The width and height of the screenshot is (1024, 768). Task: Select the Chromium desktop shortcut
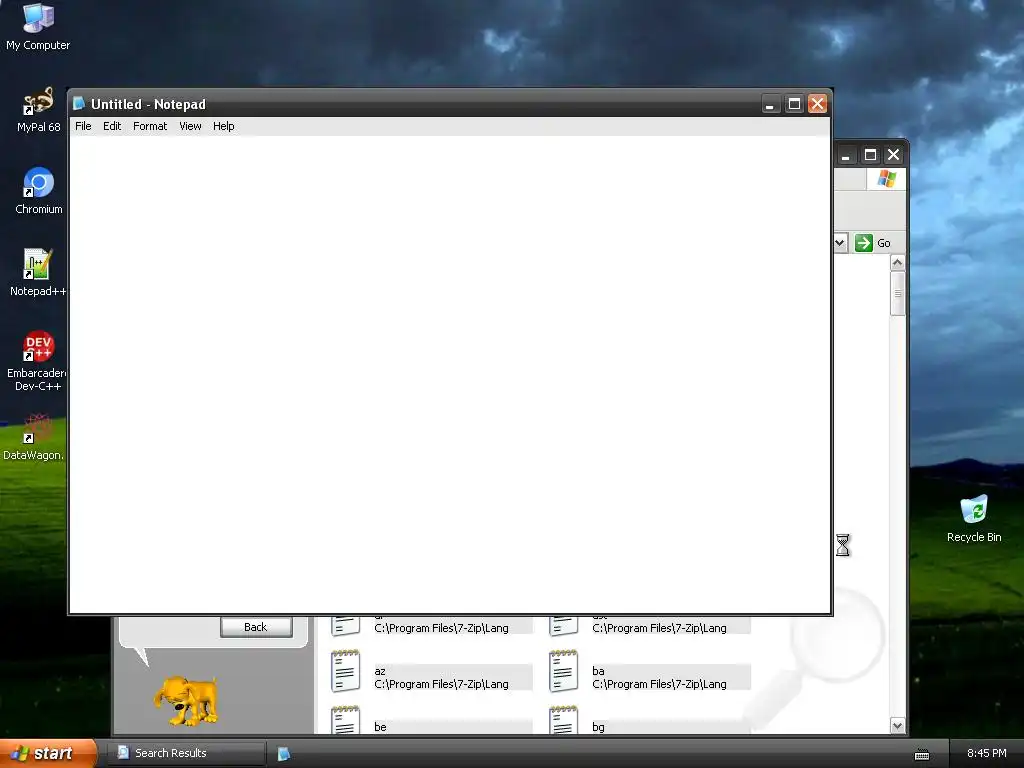[38, 191]
